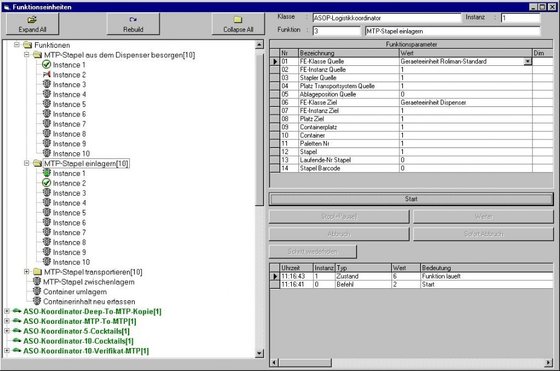The width and height of the screenshot is (560, 371).
Task: Click gear icon of einlagern Instance 6
Action: click(x=46, y=222)
